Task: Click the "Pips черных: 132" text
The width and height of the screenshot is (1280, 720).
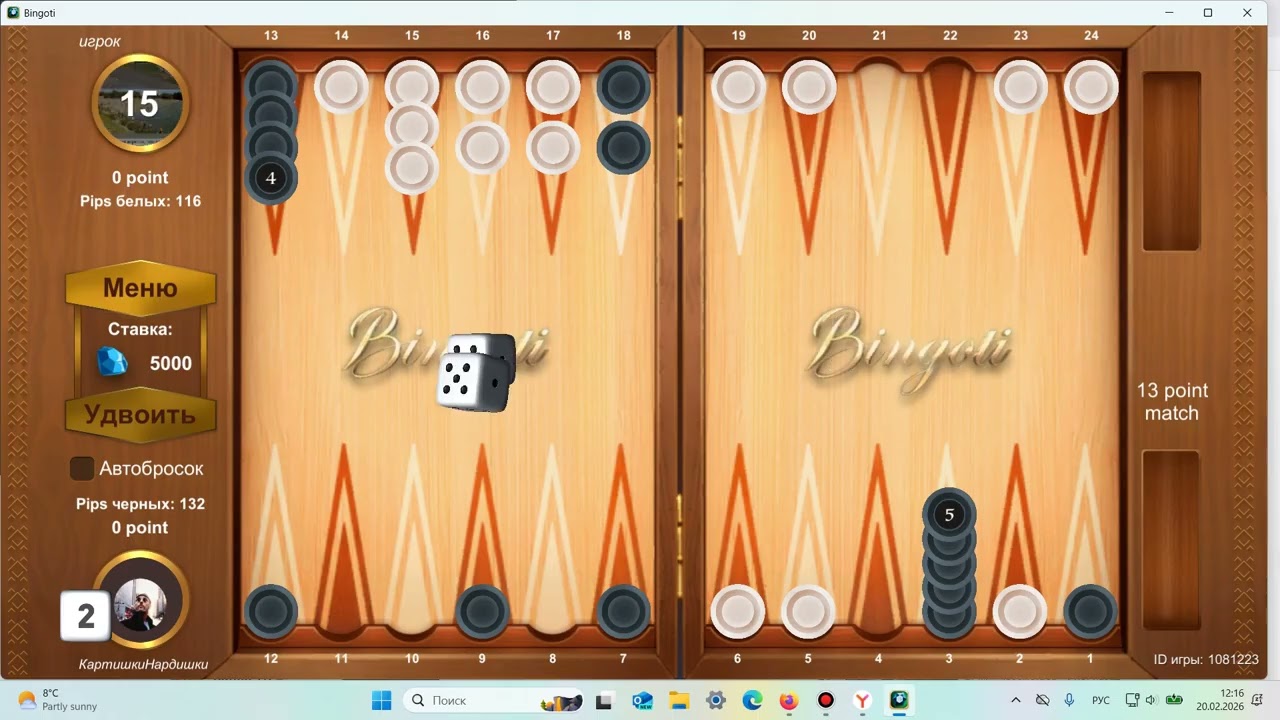Action: coord(140,504)
